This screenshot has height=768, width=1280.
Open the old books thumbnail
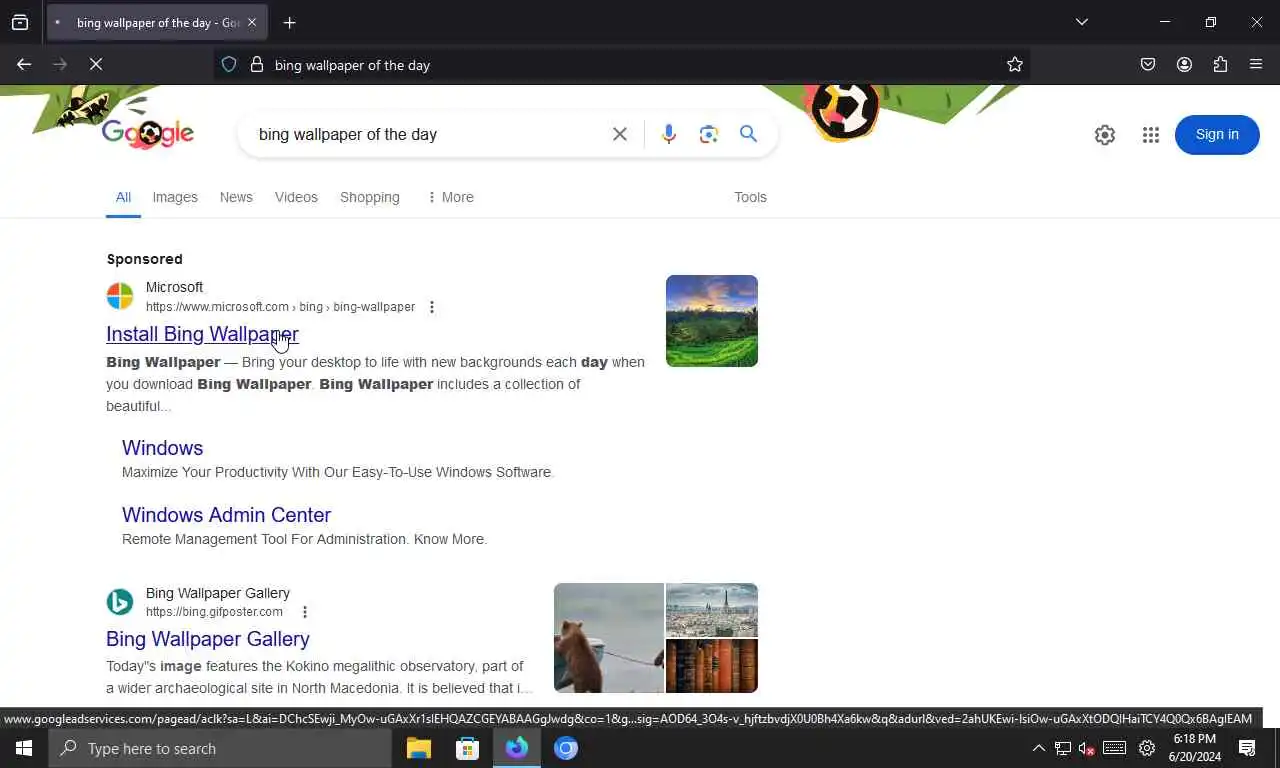(712, 666)
